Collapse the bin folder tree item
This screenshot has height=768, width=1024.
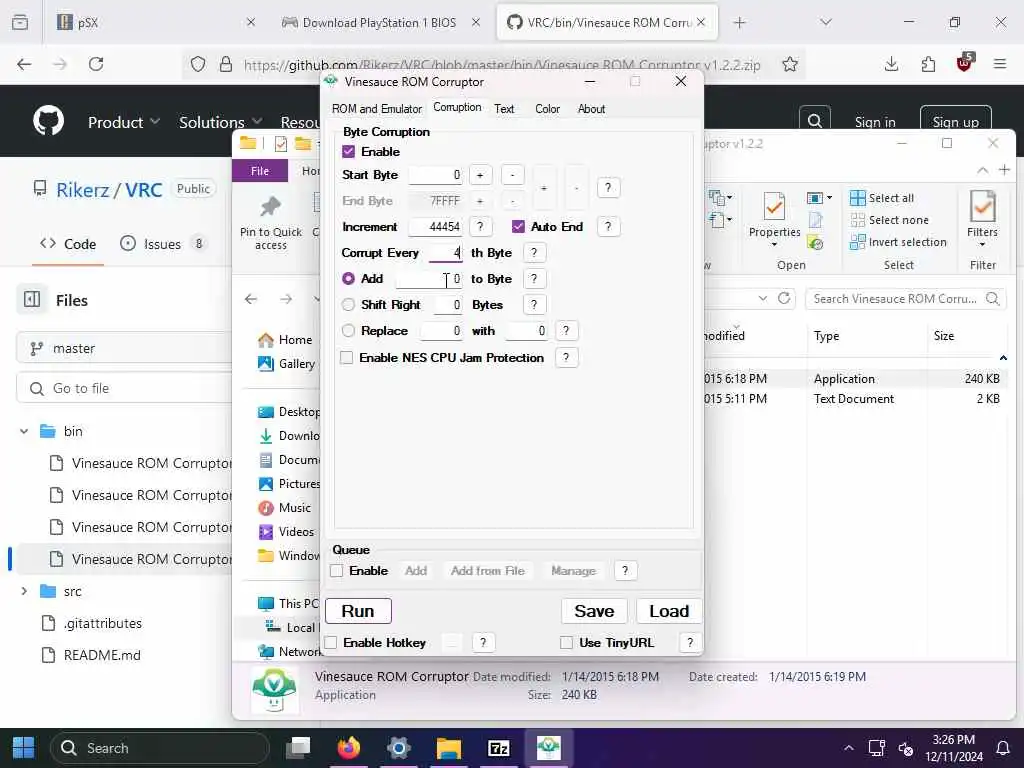[24, 431]
